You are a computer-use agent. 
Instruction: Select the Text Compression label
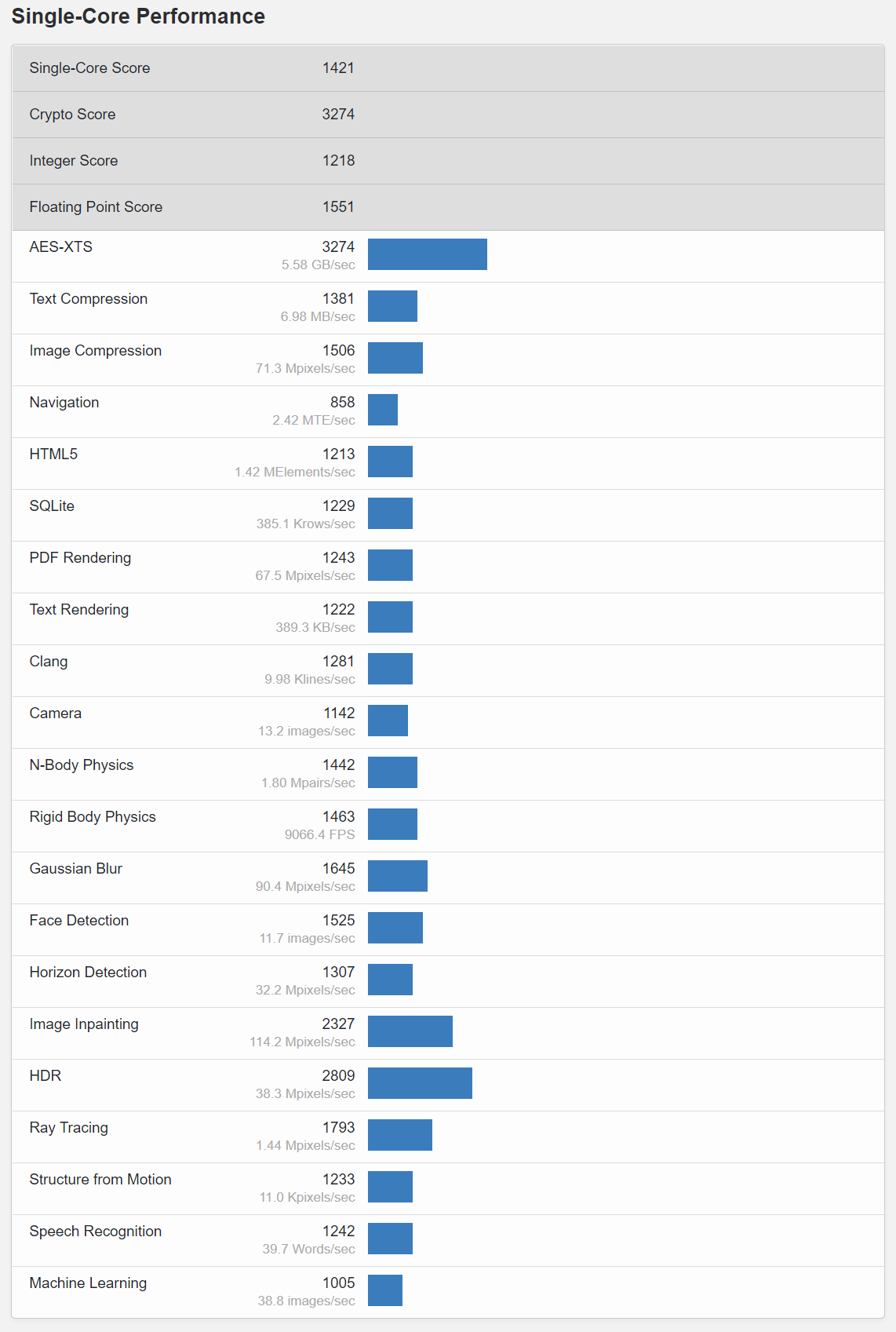click(89, 299)
